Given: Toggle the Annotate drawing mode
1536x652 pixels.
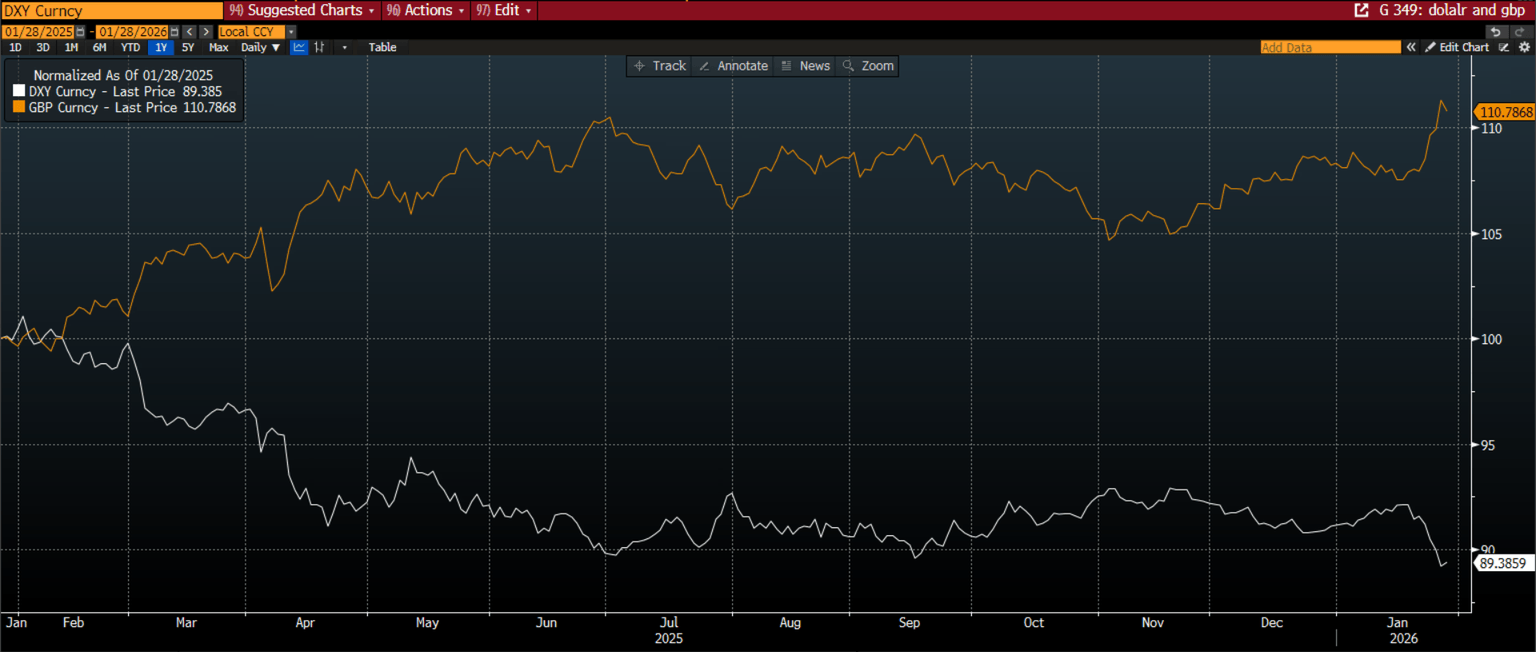Looking at the screenshot, I should click(x=733, y=66).
